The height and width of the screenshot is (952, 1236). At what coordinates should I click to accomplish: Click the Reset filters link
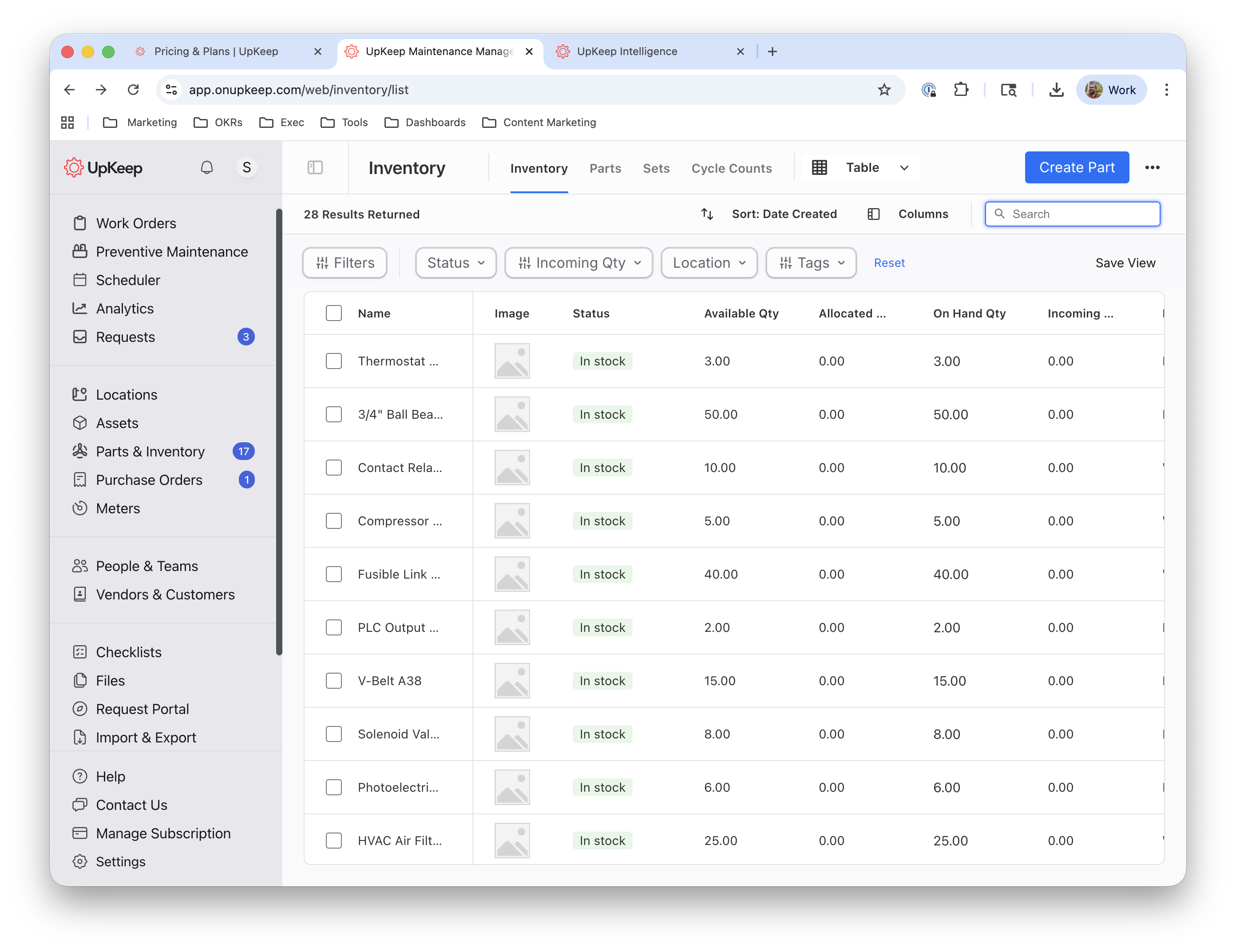pos(888,262)
